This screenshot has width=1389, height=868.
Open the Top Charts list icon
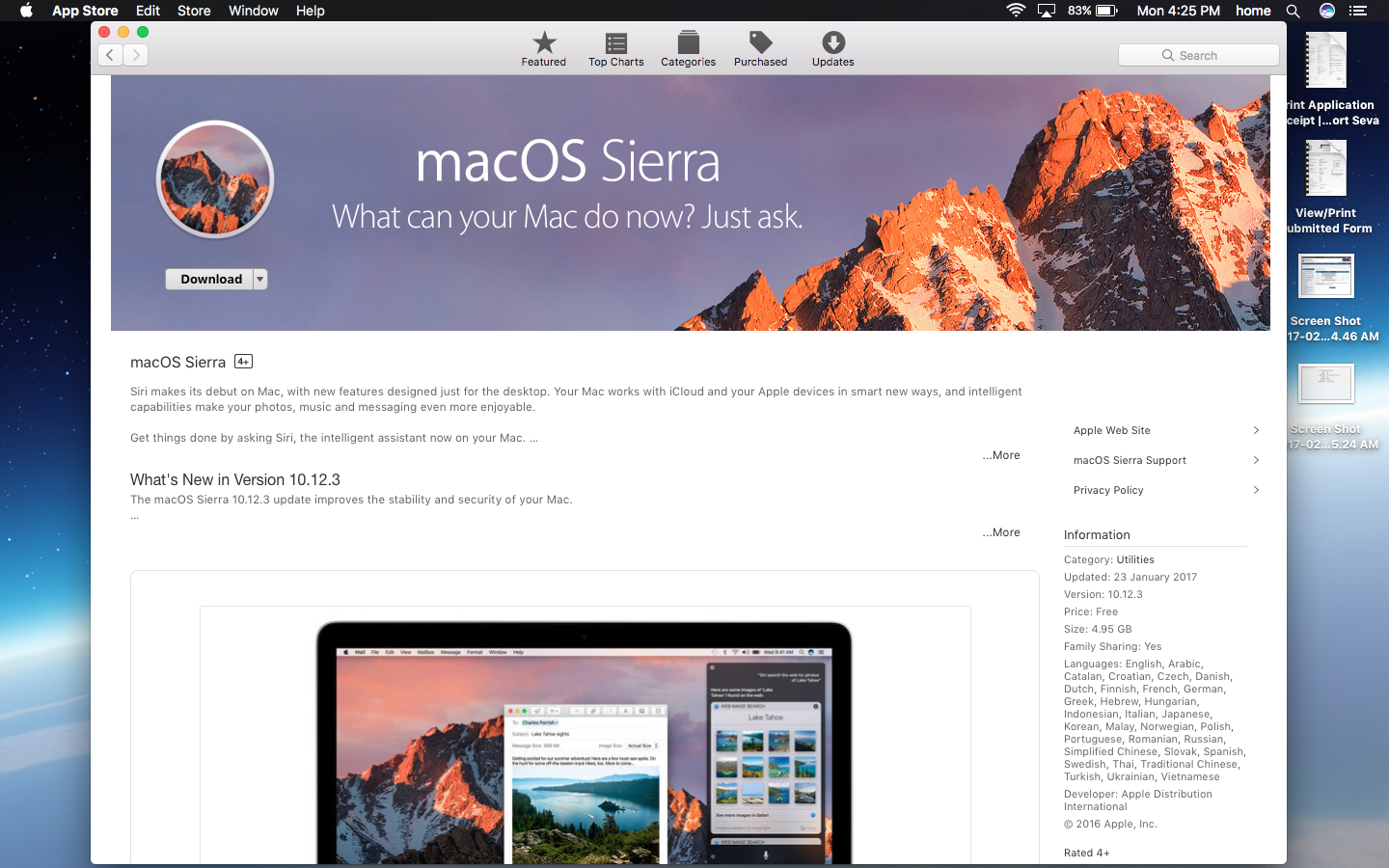click(x=616, y=42)
